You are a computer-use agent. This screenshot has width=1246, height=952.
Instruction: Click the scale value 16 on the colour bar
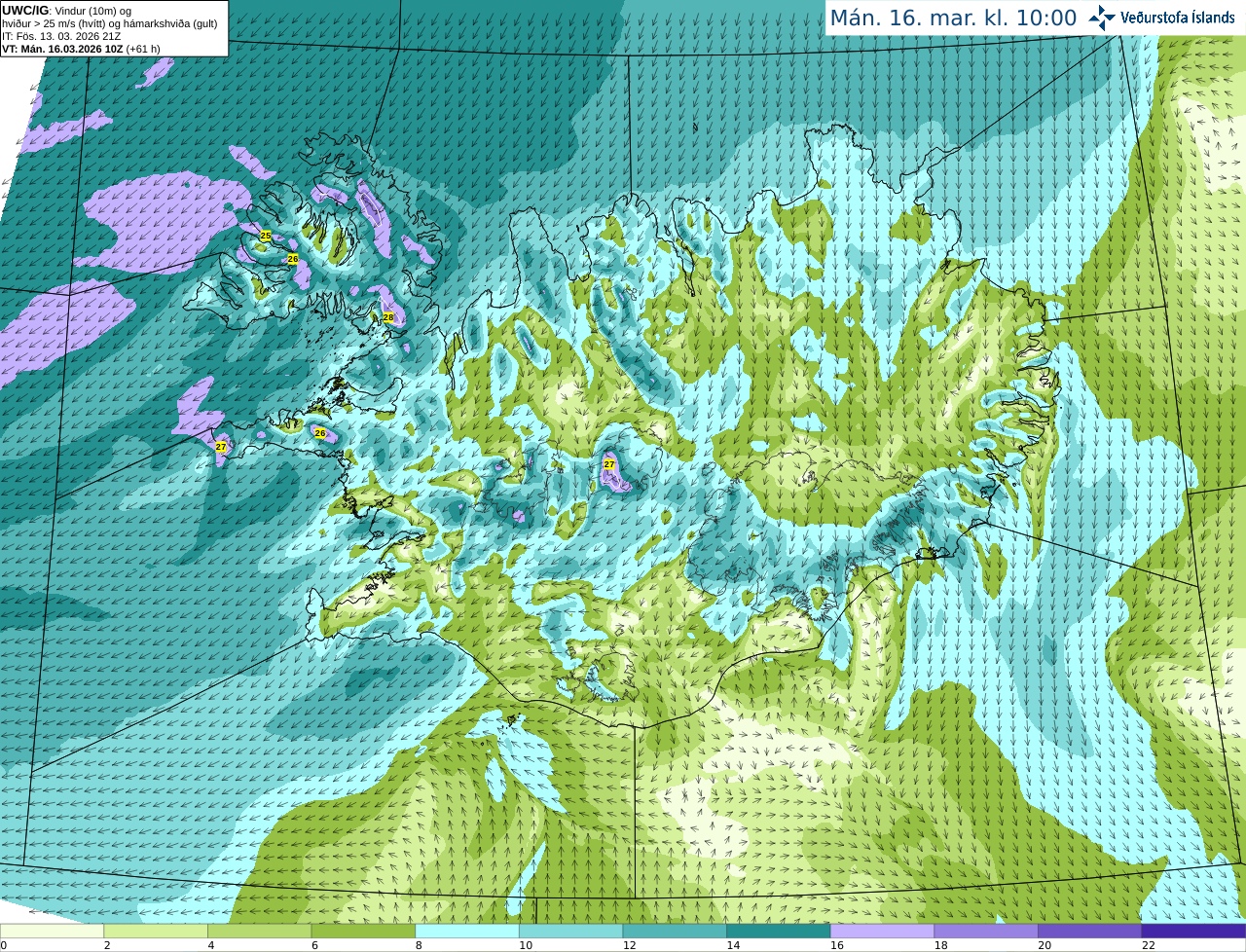(837, 945)
